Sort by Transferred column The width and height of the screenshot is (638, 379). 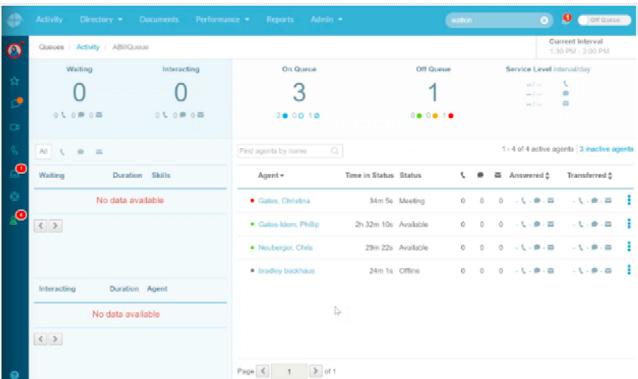590,175
